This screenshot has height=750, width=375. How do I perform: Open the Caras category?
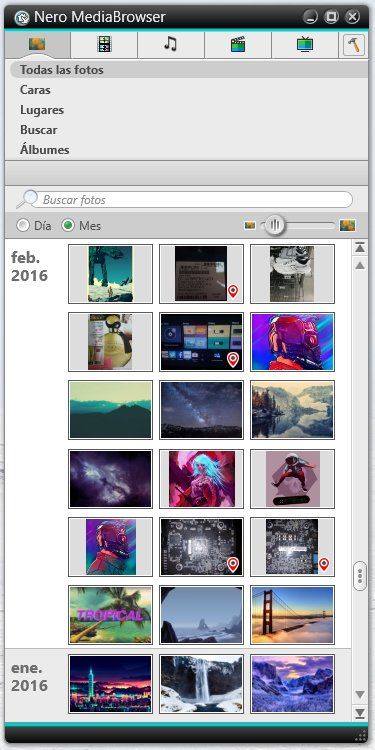coord(35,90)
